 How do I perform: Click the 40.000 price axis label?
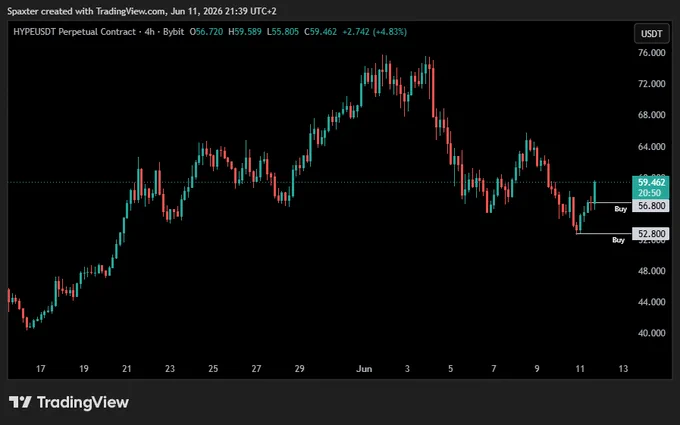[x=651, y=333]
